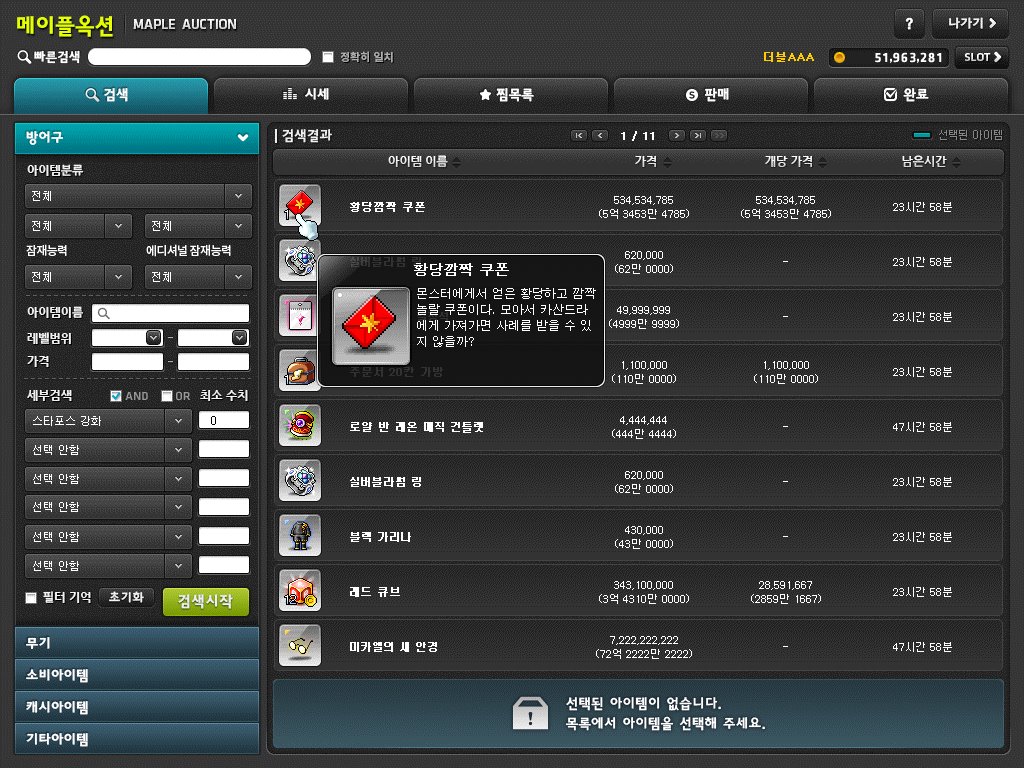Open help with the question mark button
The width and height of the screenshot is (1024, 768).
click(x=908, y=24)
